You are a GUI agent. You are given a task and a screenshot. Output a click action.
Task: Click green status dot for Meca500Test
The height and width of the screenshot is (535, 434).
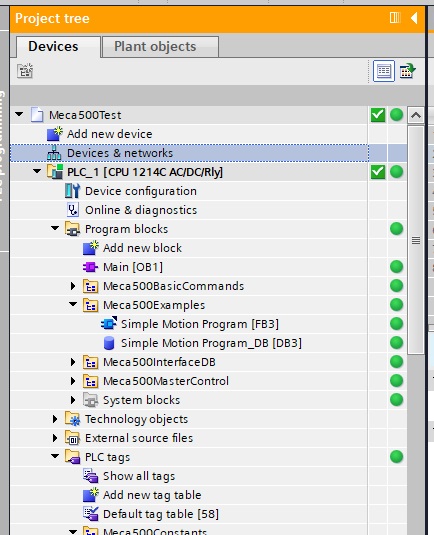pyautogui.click(x=396, y=115)
